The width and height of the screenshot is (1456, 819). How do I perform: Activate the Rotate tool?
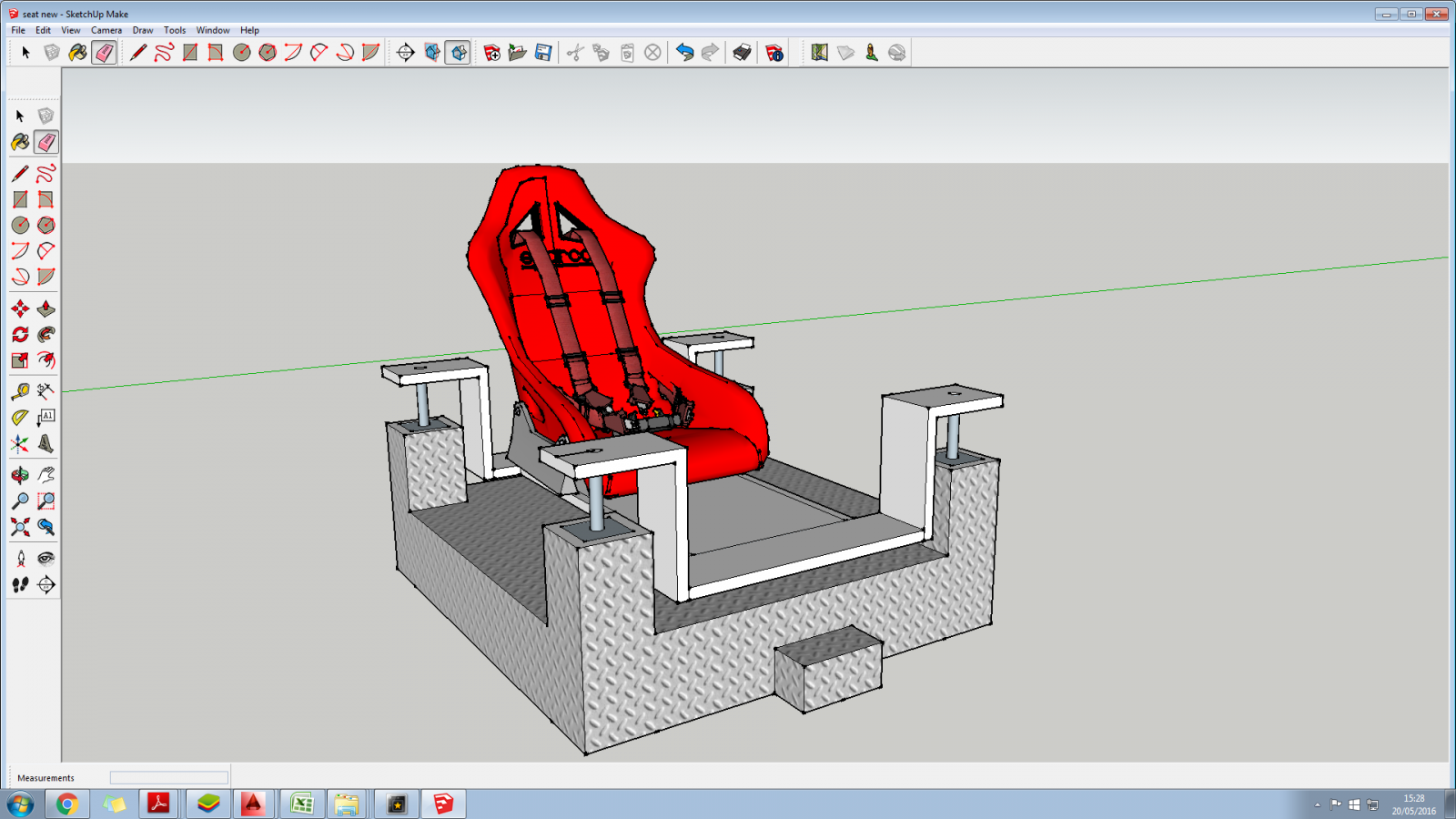20,335
